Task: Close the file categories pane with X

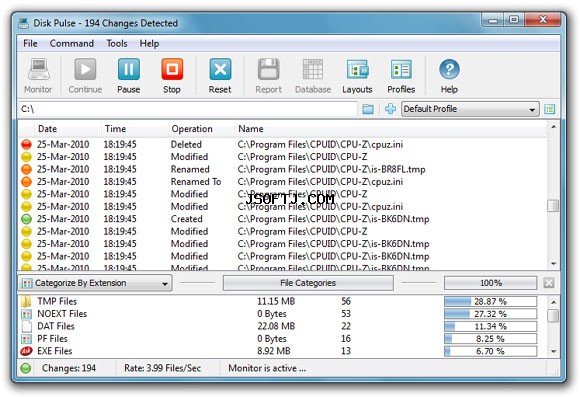Action: [x=549, y=283]
